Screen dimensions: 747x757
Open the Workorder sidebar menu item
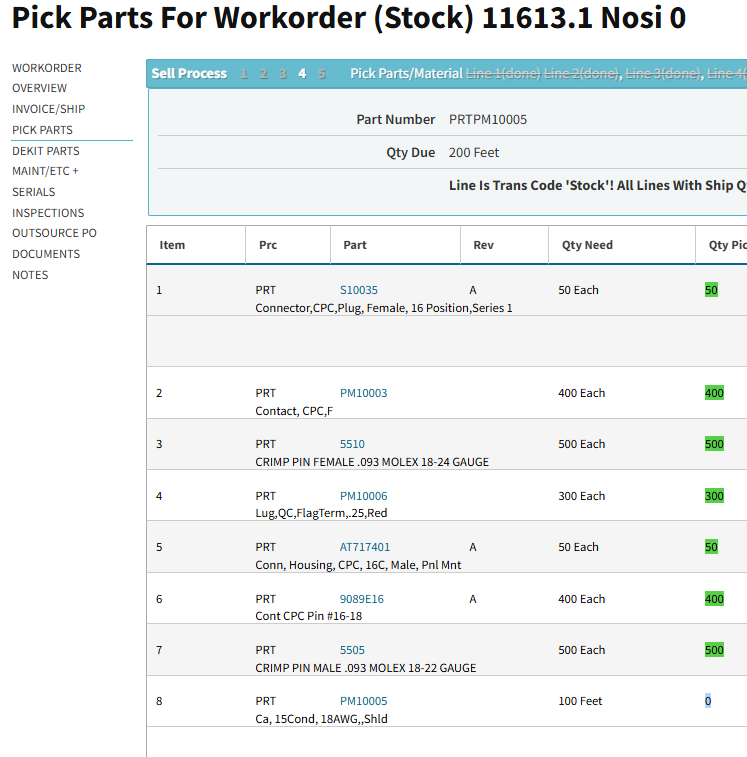47,68
